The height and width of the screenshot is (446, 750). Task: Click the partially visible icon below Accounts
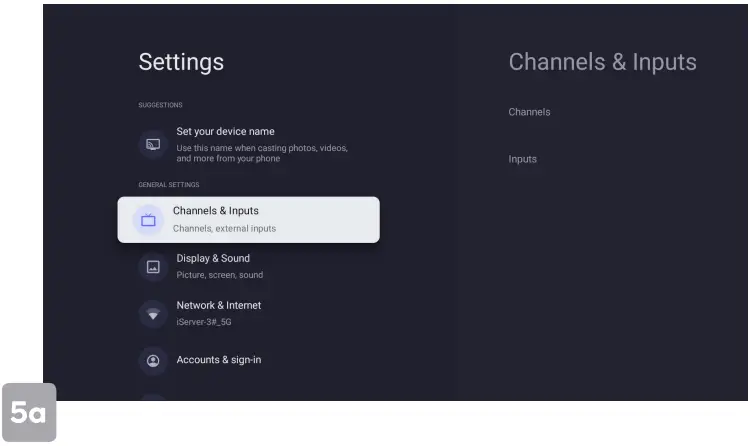(153, 397)
